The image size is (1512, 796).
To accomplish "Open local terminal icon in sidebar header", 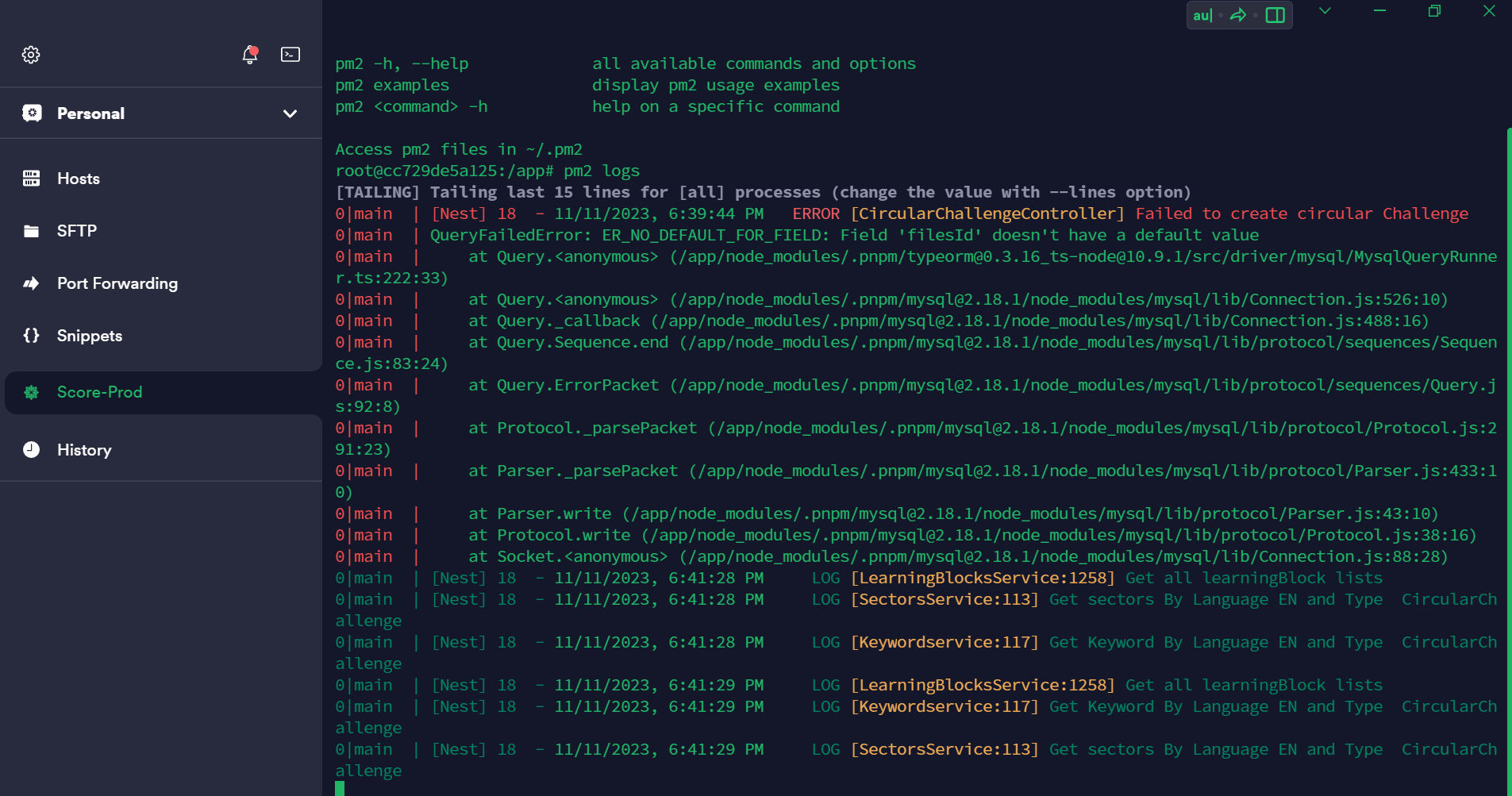I will (x=290, y=55).
